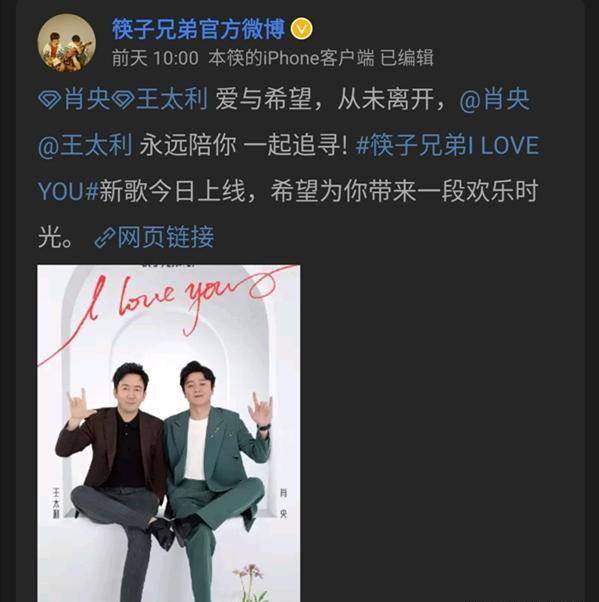Tap the 肖央 super topic text

[x=87, y=99]
